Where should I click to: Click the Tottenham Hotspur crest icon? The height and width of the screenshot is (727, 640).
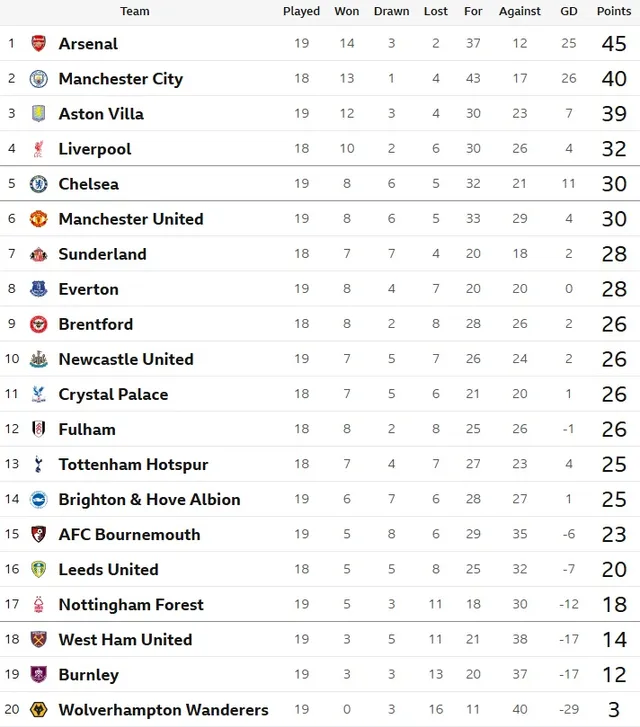(x=39, y=464)
